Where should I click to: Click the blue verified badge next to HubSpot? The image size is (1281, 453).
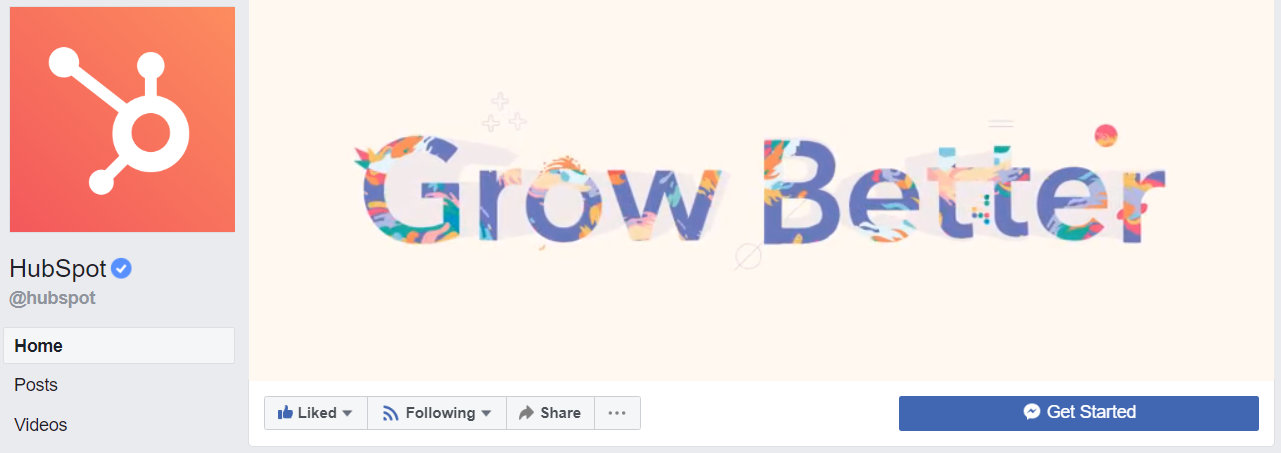click(122, 268)
